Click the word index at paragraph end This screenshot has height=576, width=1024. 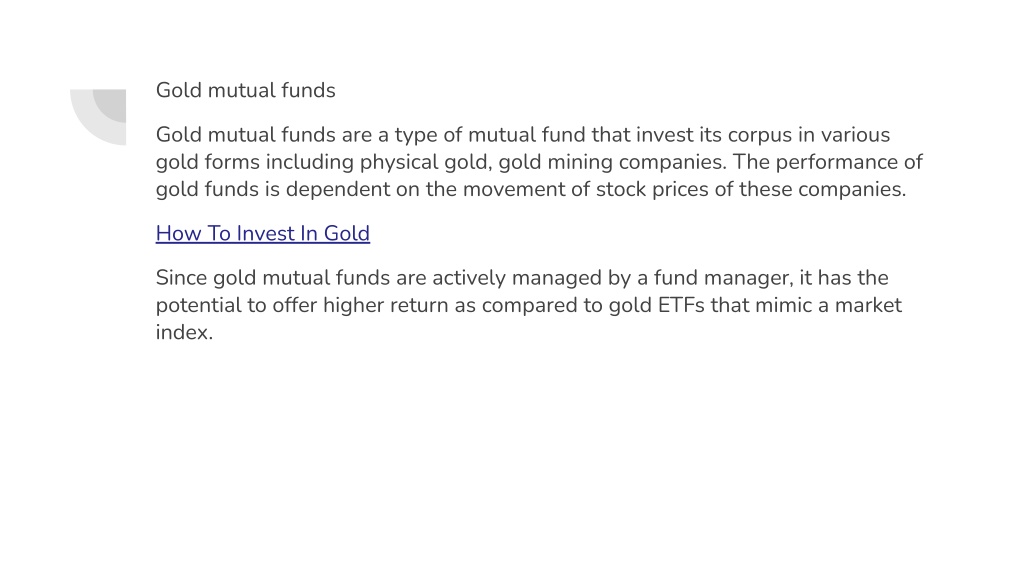pyautogui.click(x=182, y=332)
